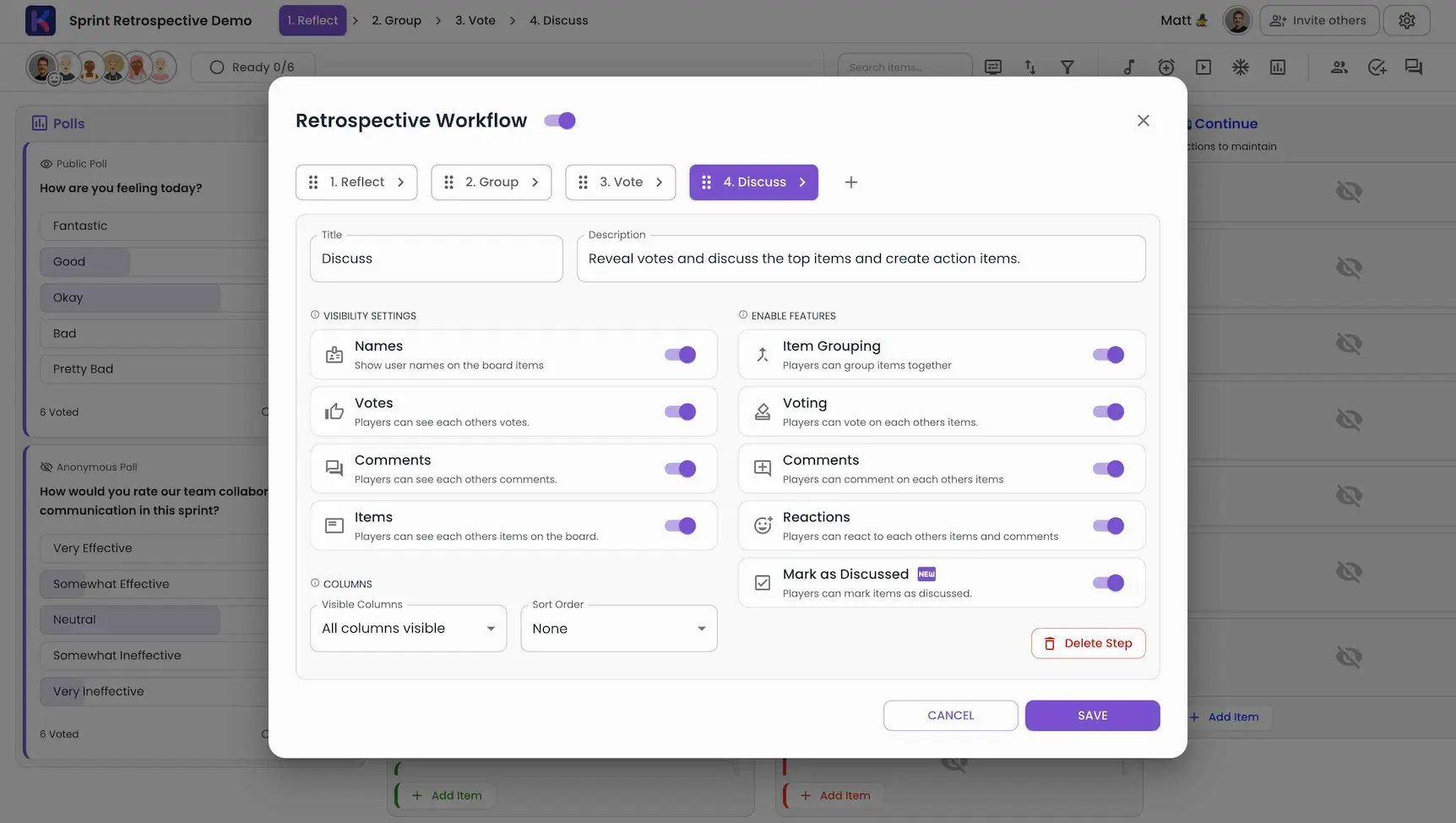Screen dimensions: 1456x823
Task: Close the Retrospective Workflow dialog
Action: tap(1144, 121)
